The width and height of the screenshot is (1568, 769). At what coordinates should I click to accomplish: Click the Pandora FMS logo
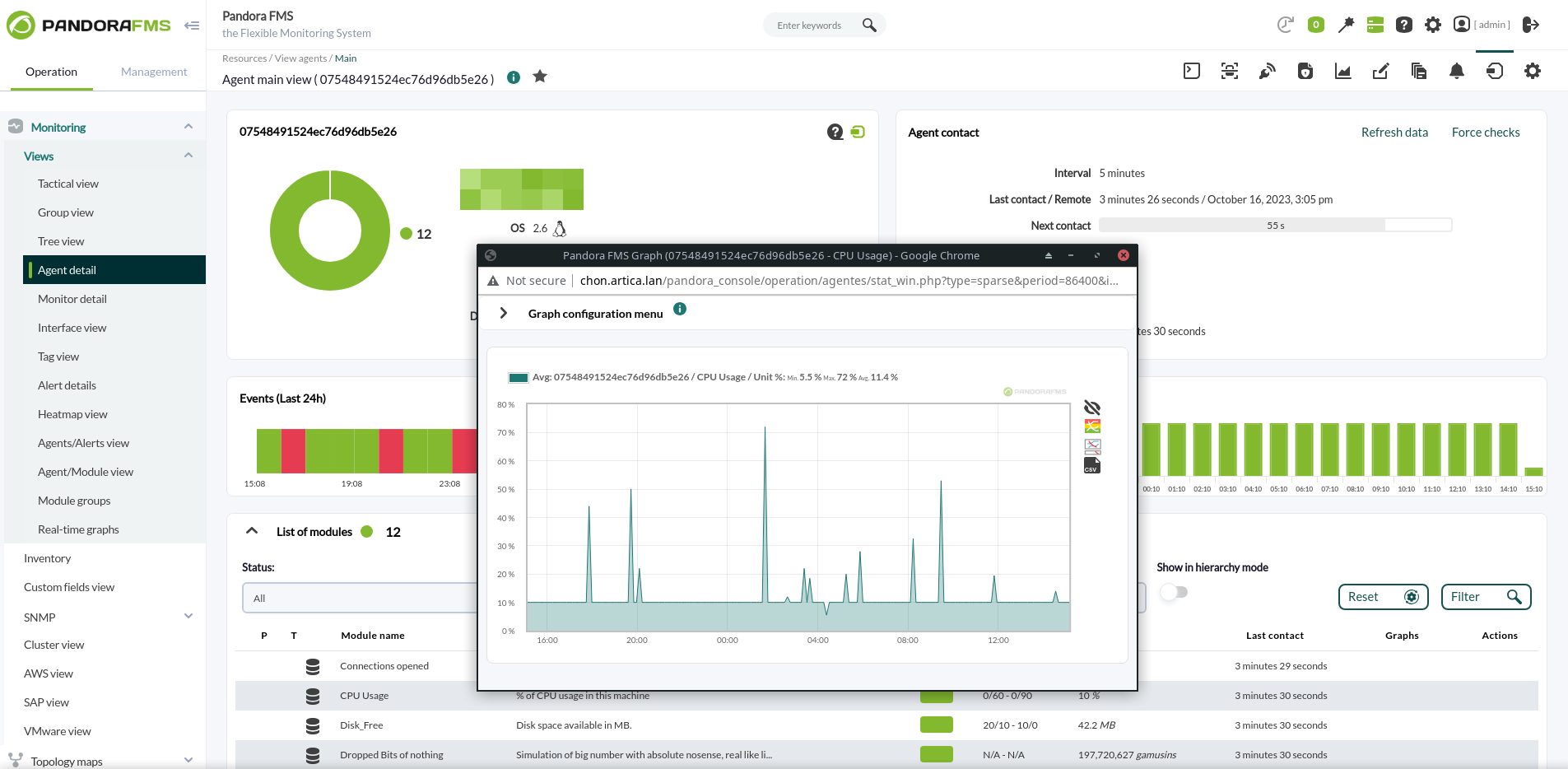coord(91,25)
